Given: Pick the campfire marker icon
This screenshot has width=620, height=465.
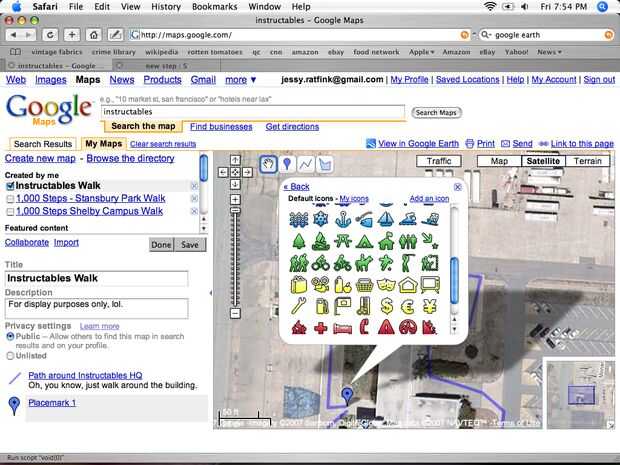Looking at the screenshot, I should (x=321, y=241).
